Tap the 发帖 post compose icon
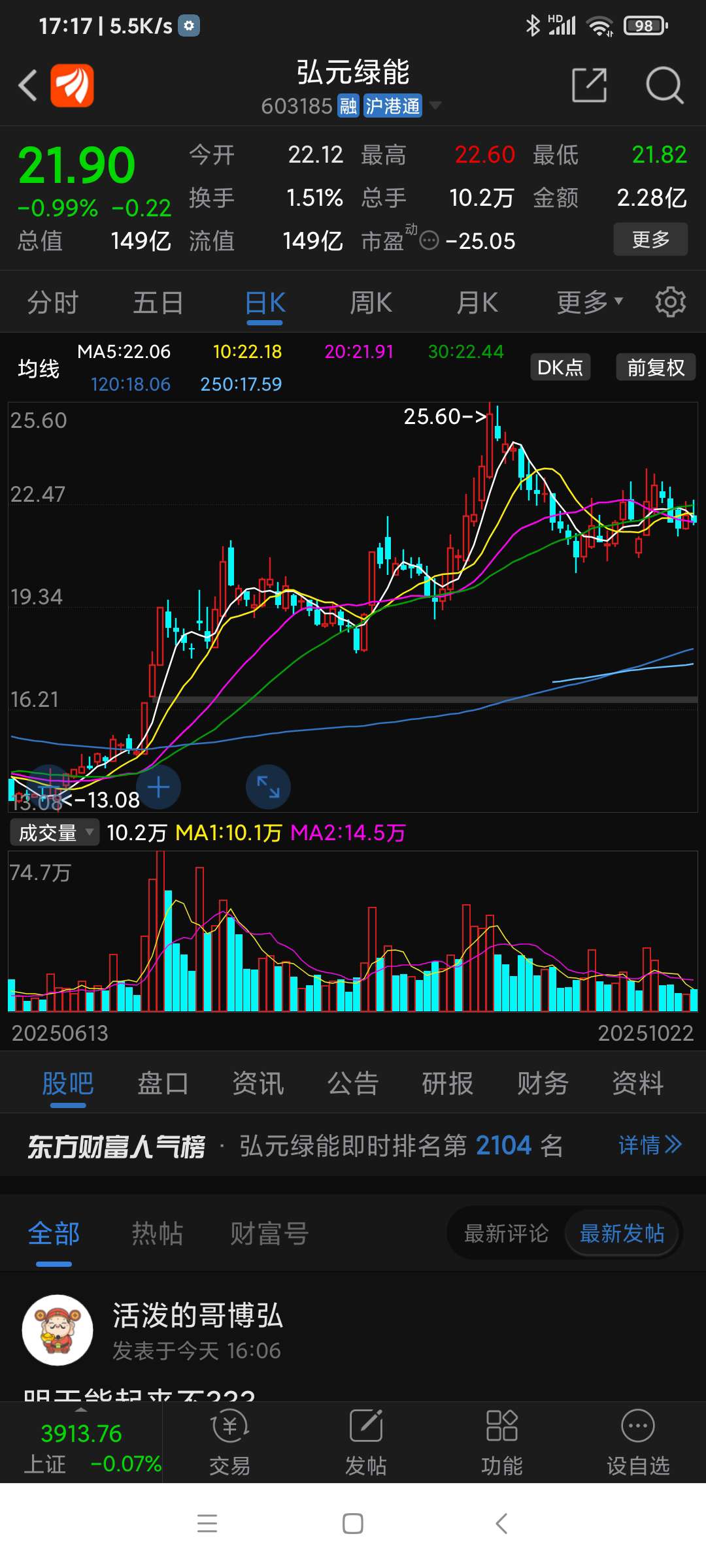Image resolution: width=706 pixels, height=1568 pixels. (366, 1426)
